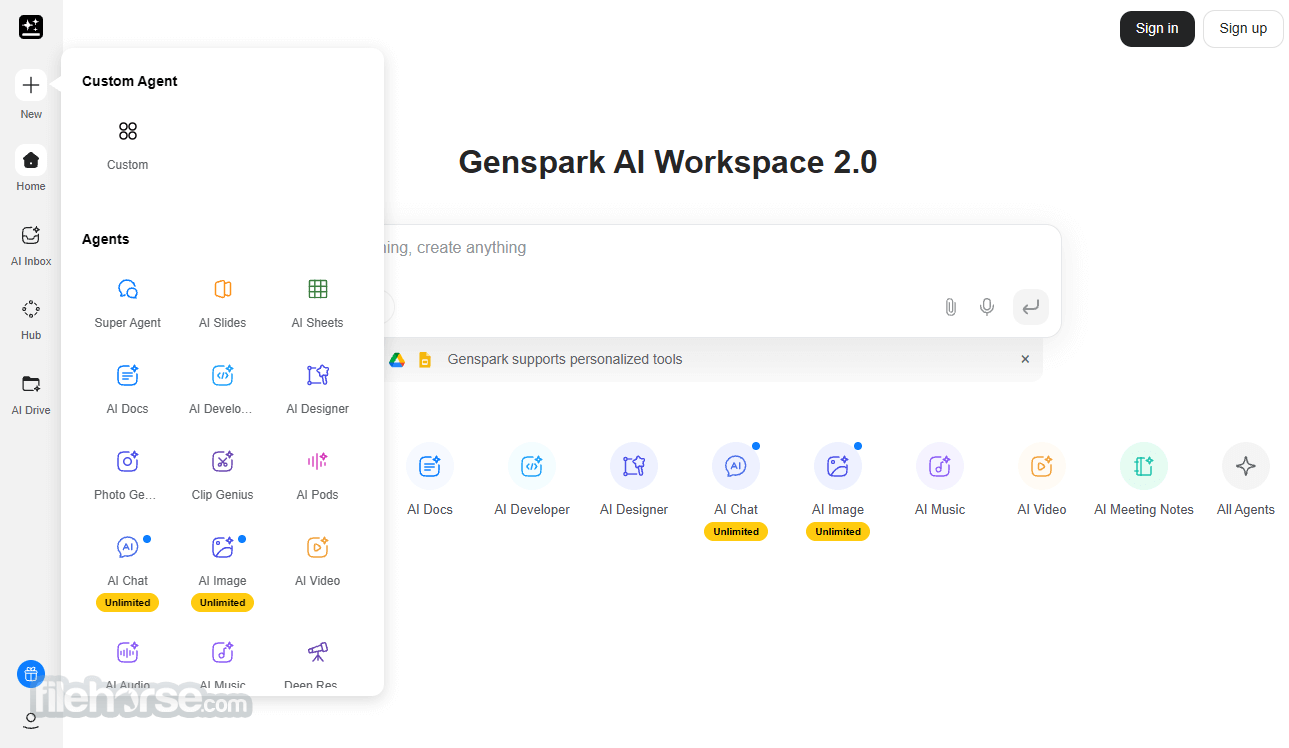Open AI Inbox in the sidebar
Image resolution: width=1289 pixels, height=748 pixels.
31,235
